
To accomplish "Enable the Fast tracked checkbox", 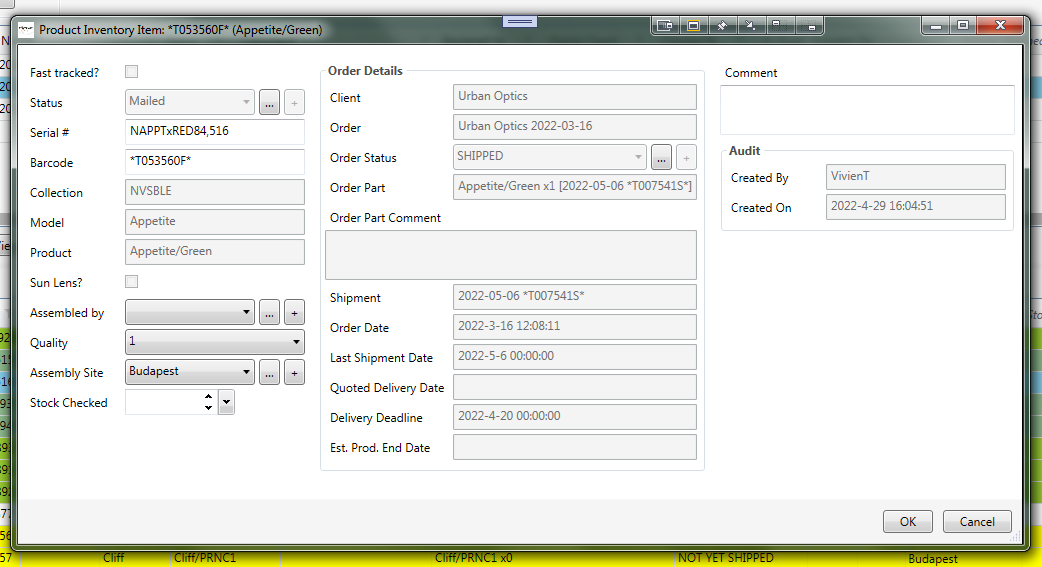I will [131, 72].
